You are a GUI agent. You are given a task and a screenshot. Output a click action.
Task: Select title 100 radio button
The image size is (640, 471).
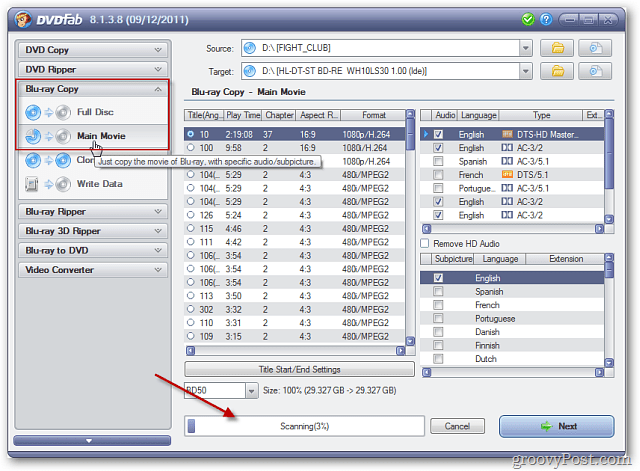(x=191, y=147)
